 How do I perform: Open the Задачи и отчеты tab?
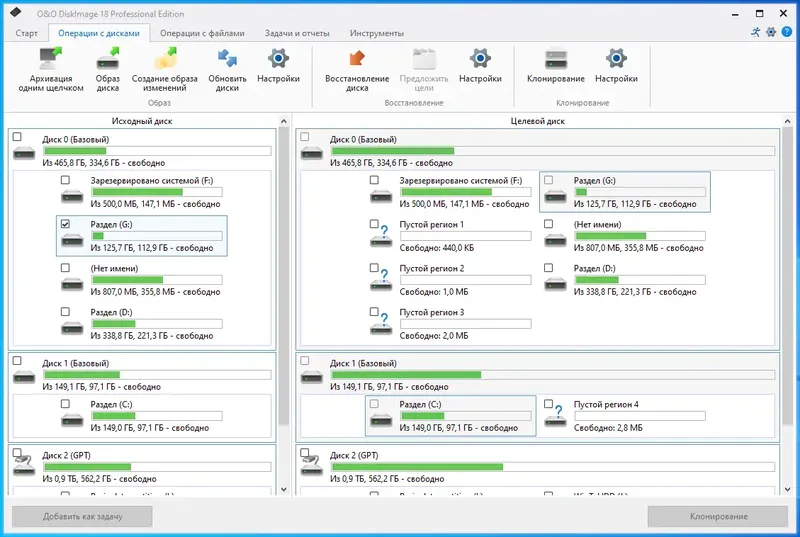pos(297,33)
